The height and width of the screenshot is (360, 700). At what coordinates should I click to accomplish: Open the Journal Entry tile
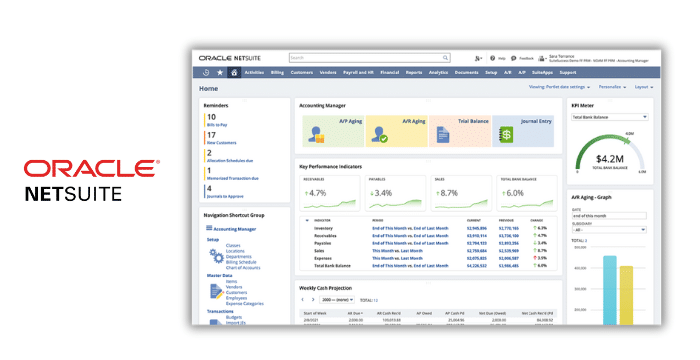click(523, 131)
